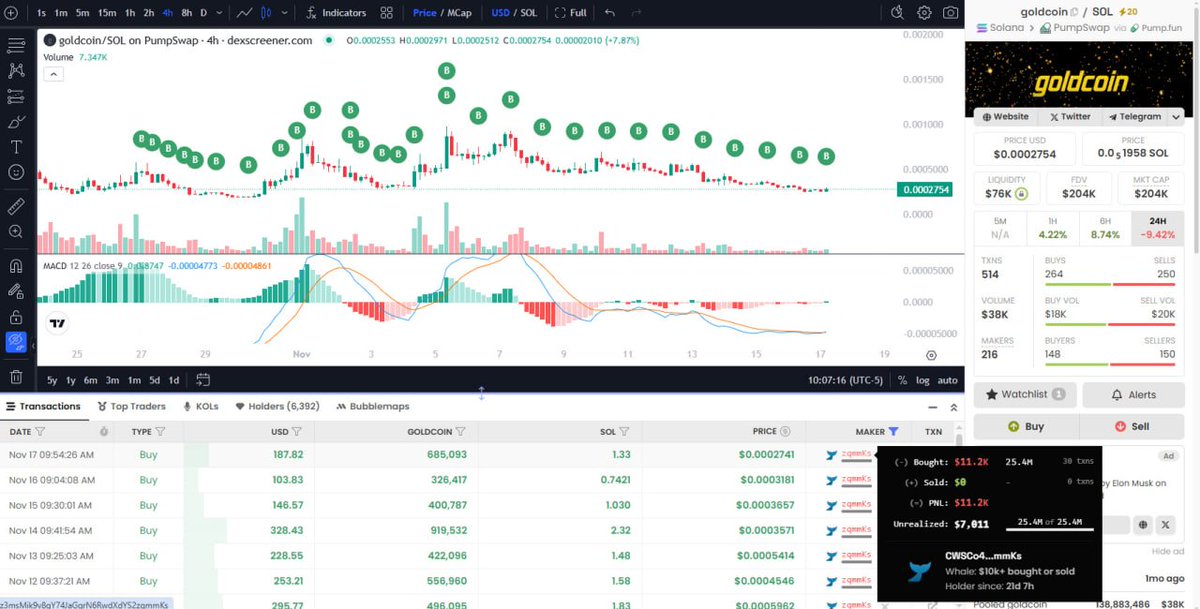Viewport: 1200px width, 609px height.
Task: Open the Bubblemaps tab
Action: click(373, 406)
